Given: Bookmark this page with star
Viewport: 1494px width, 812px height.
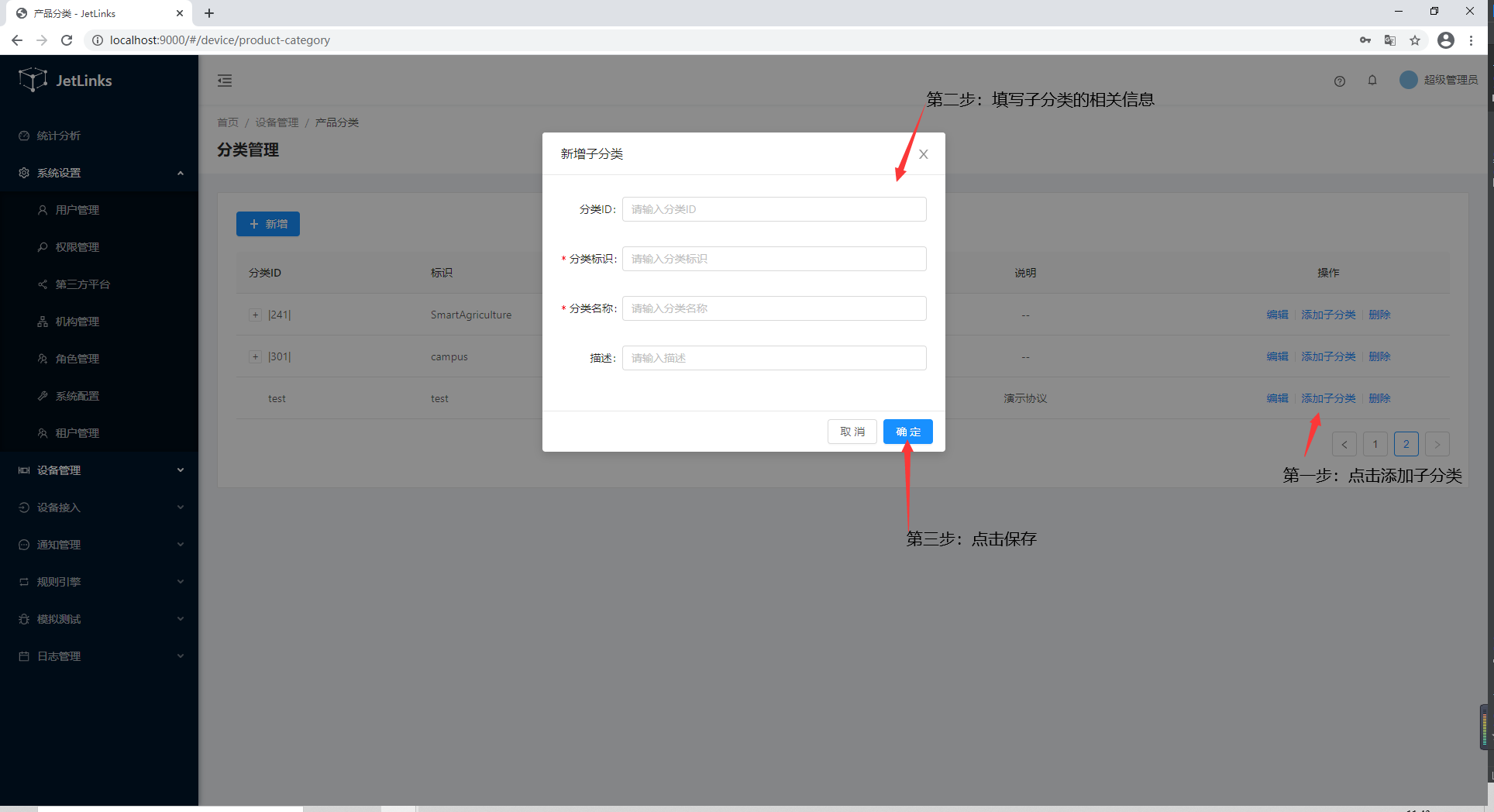Looking at the screenshot, I should click(x=1415, y=40).
